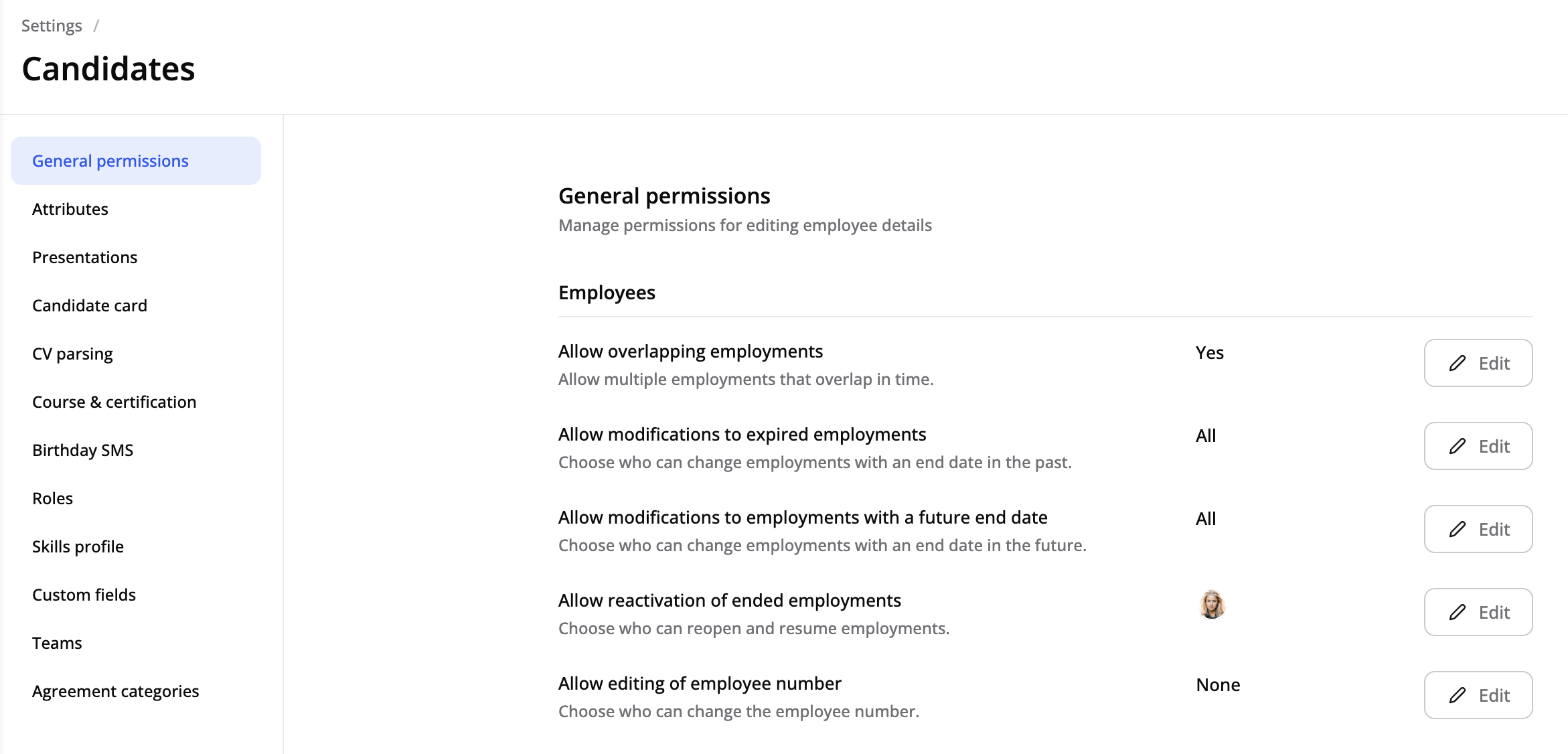Viewport: 1568px width, 754px height.
Task: Select General permissions in sidebar
Action: (x=110, y=161)
